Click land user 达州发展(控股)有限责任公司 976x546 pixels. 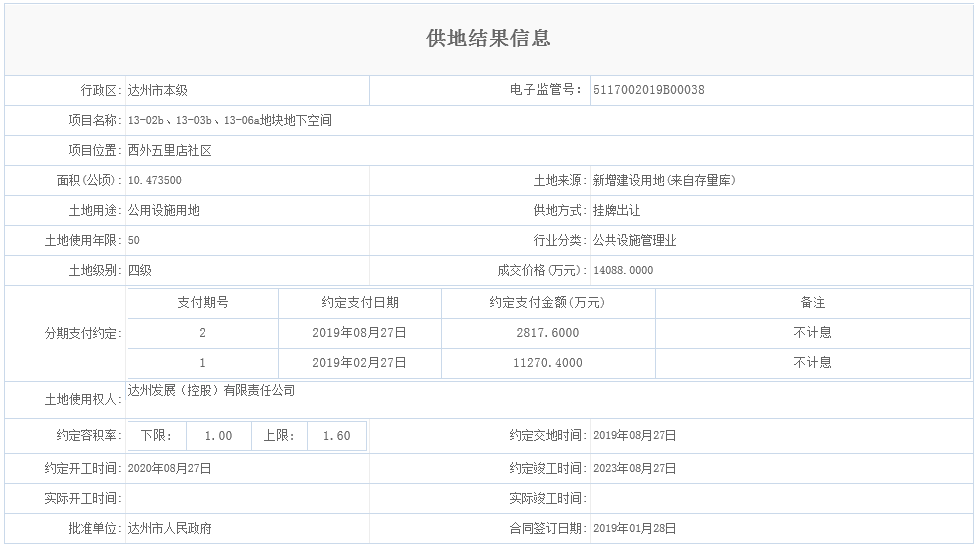pos(212,390)
